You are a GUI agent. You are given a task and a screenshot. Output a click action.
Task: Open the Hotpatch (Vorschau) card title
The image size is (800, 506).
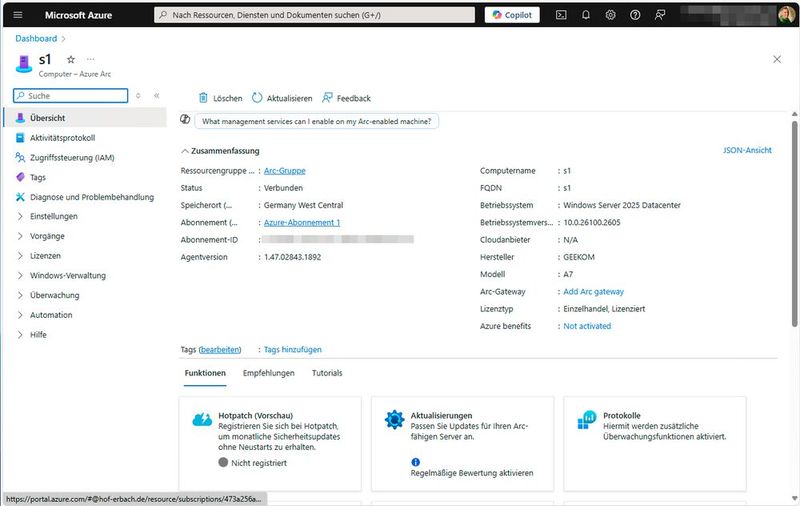click(x=256, y=415)
